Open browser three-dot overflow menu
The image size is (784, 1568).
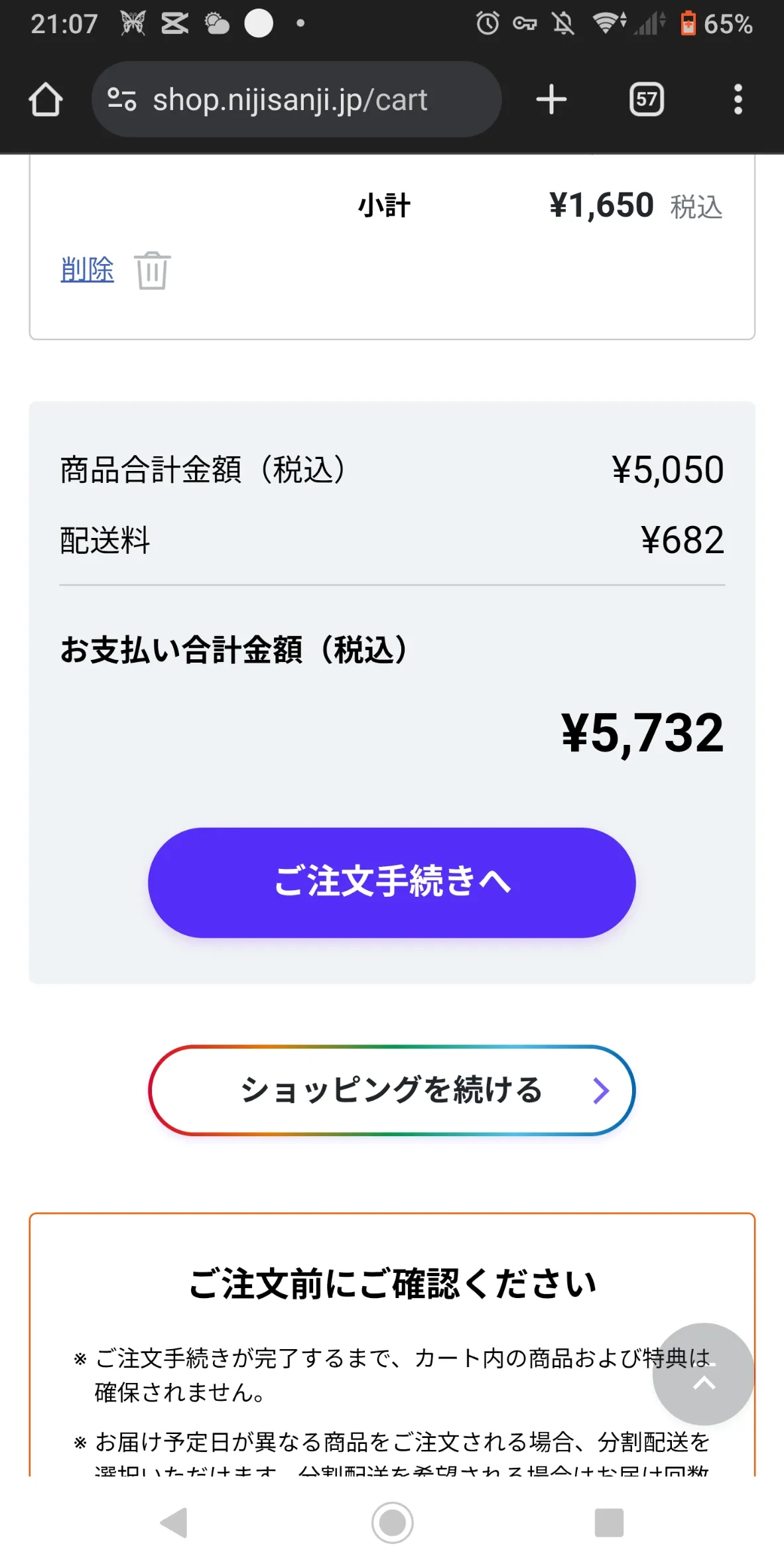pos(738,99)
